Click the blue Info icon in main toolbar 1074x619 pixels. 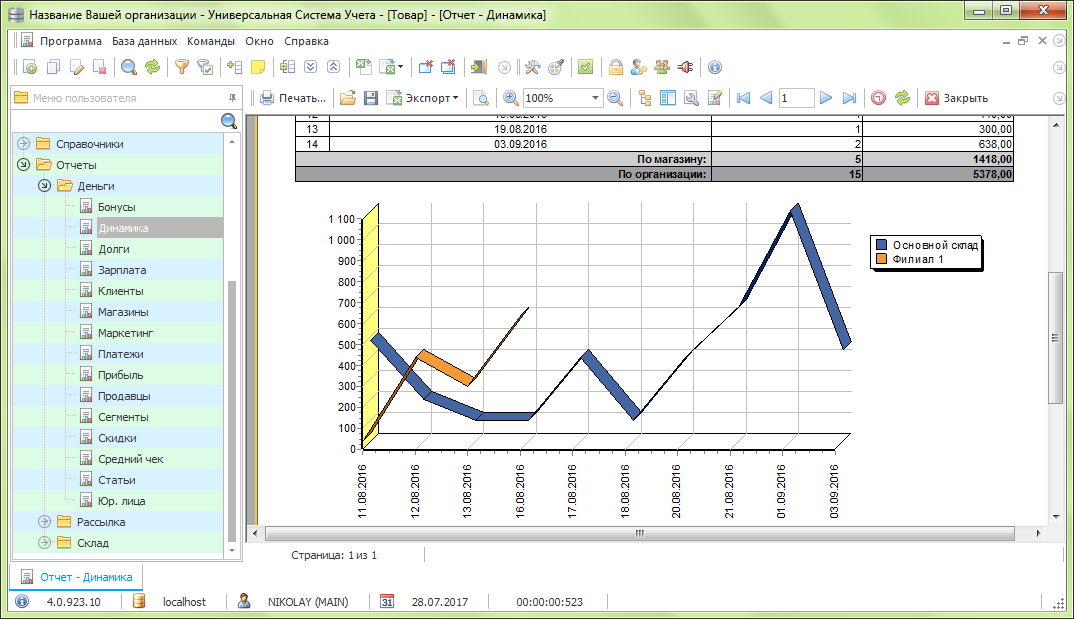point(714,67)
